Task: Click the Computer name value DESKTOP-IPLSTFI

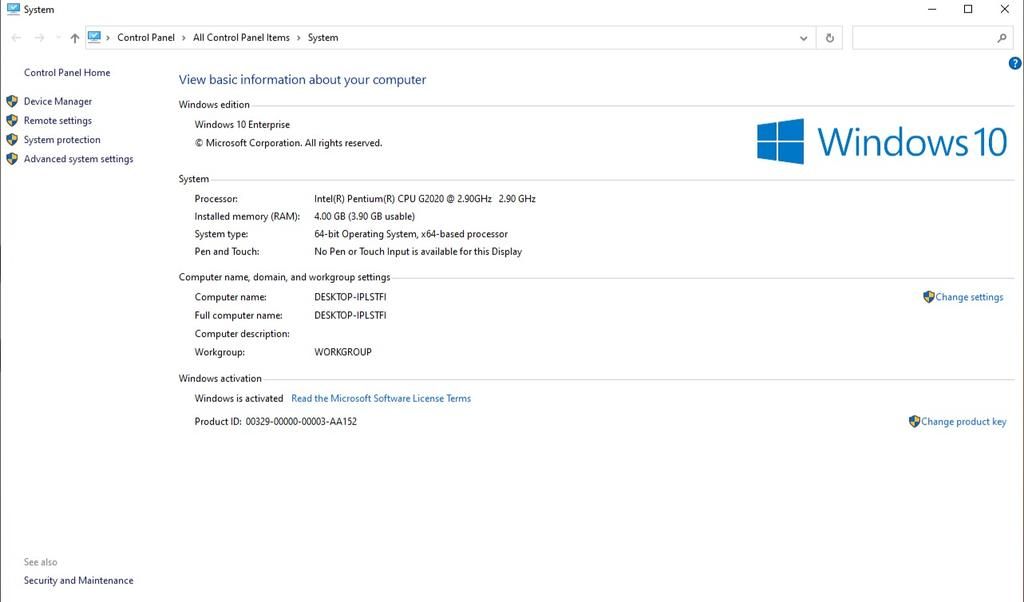Action: [350, 296]
